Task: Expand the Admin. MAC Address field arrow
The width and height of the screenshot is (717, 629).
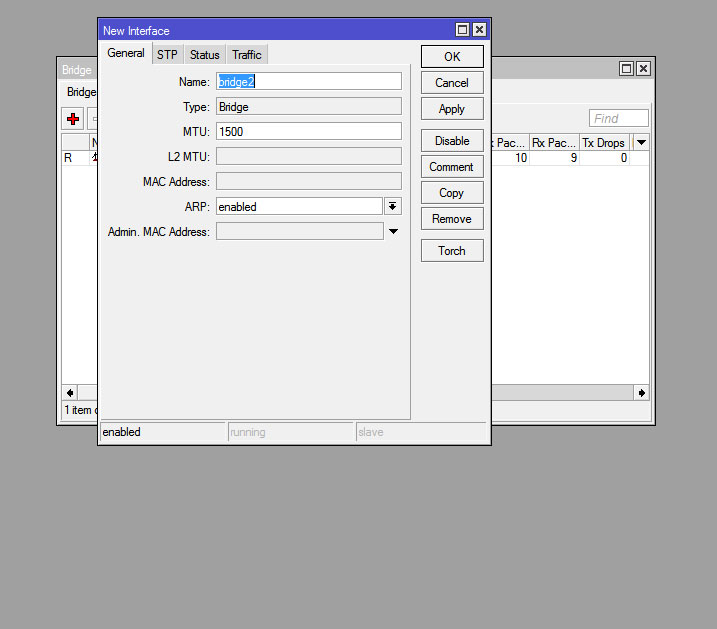Action: coord(393,232)
